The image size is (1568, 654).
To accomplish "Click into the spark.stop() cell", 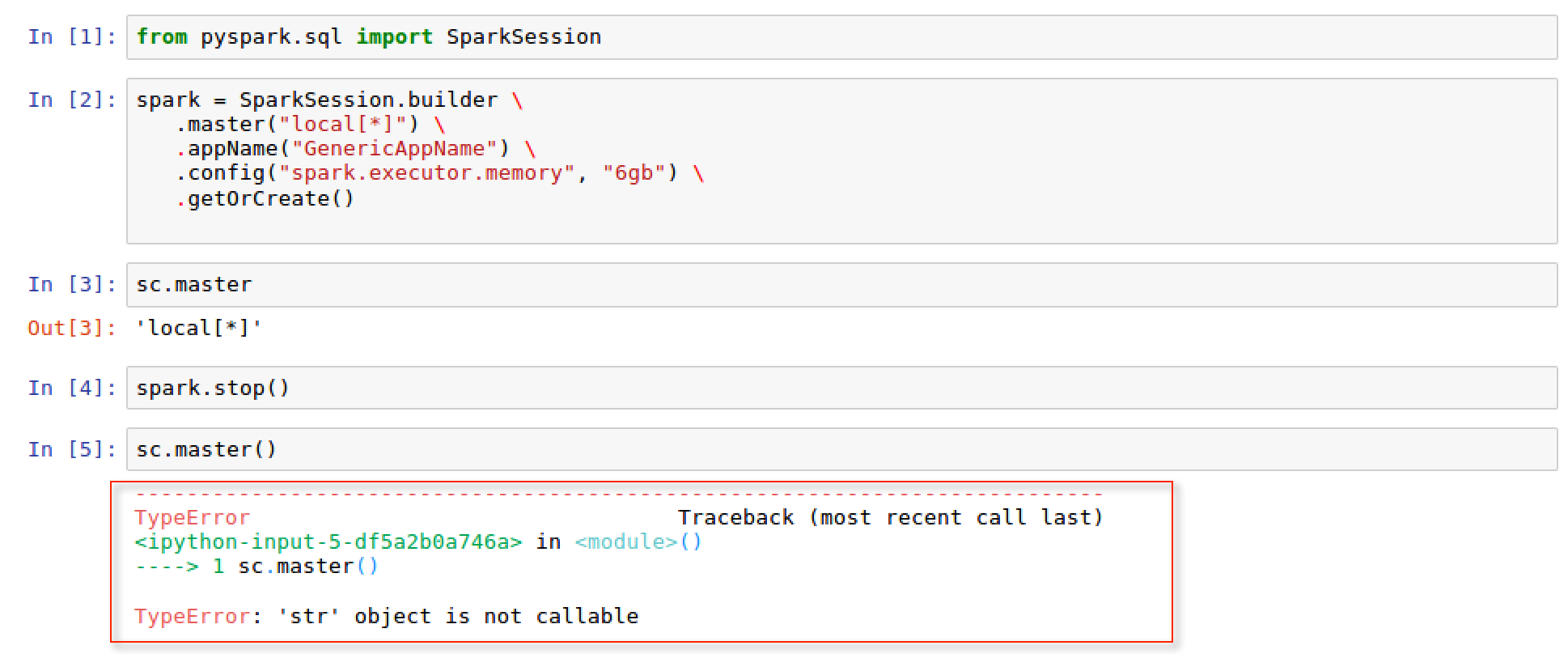I will [841, 389].
